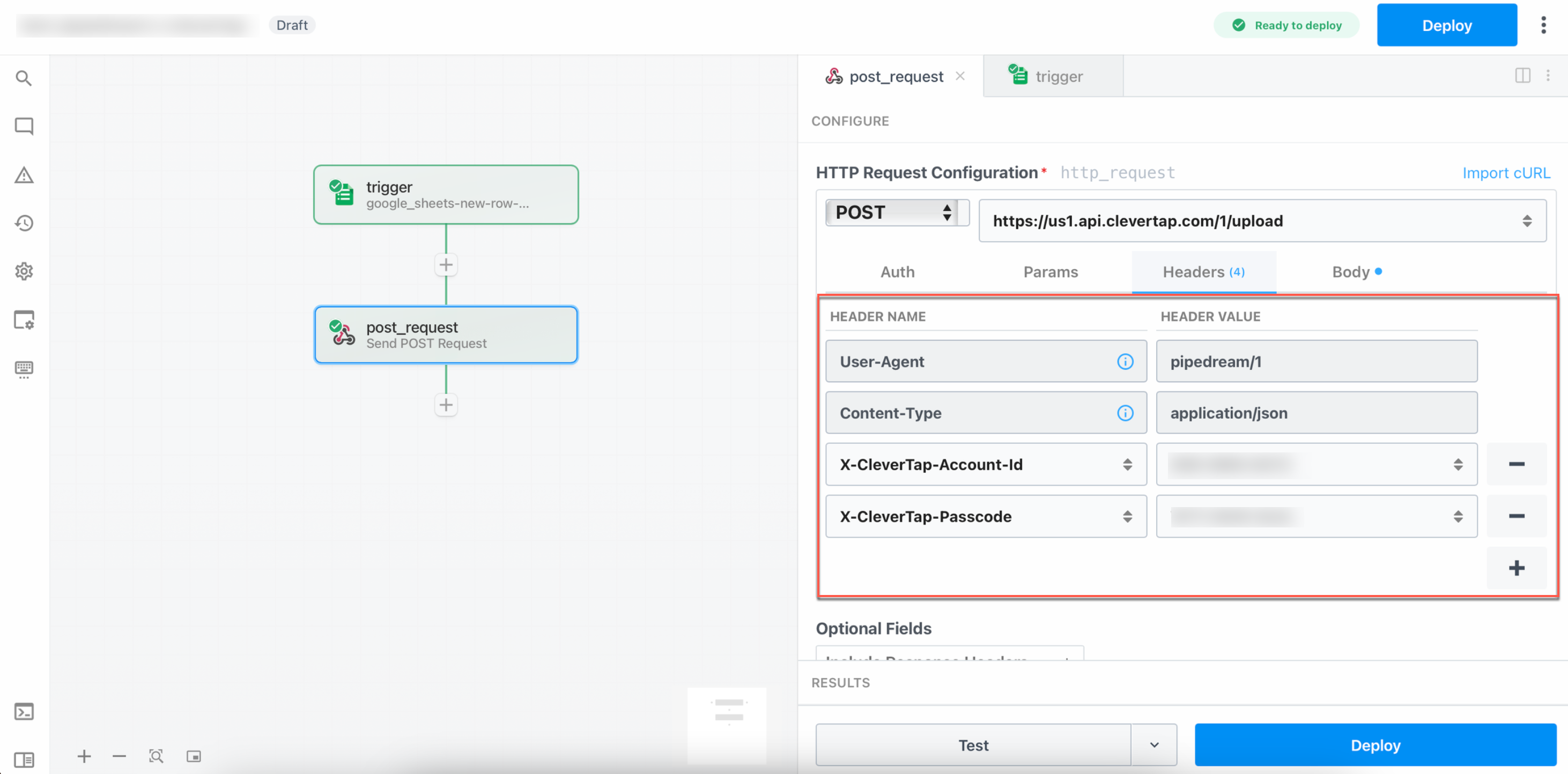
Task: Click the Optional Fields heading
Action: point(873,629)
